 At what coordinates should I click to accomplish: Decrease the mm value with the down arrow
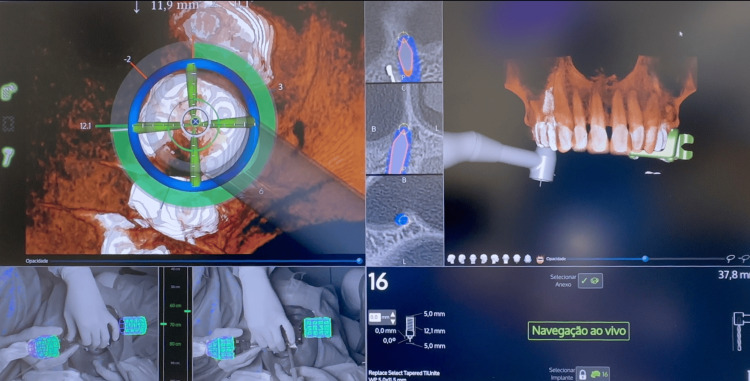click(393, 321)
